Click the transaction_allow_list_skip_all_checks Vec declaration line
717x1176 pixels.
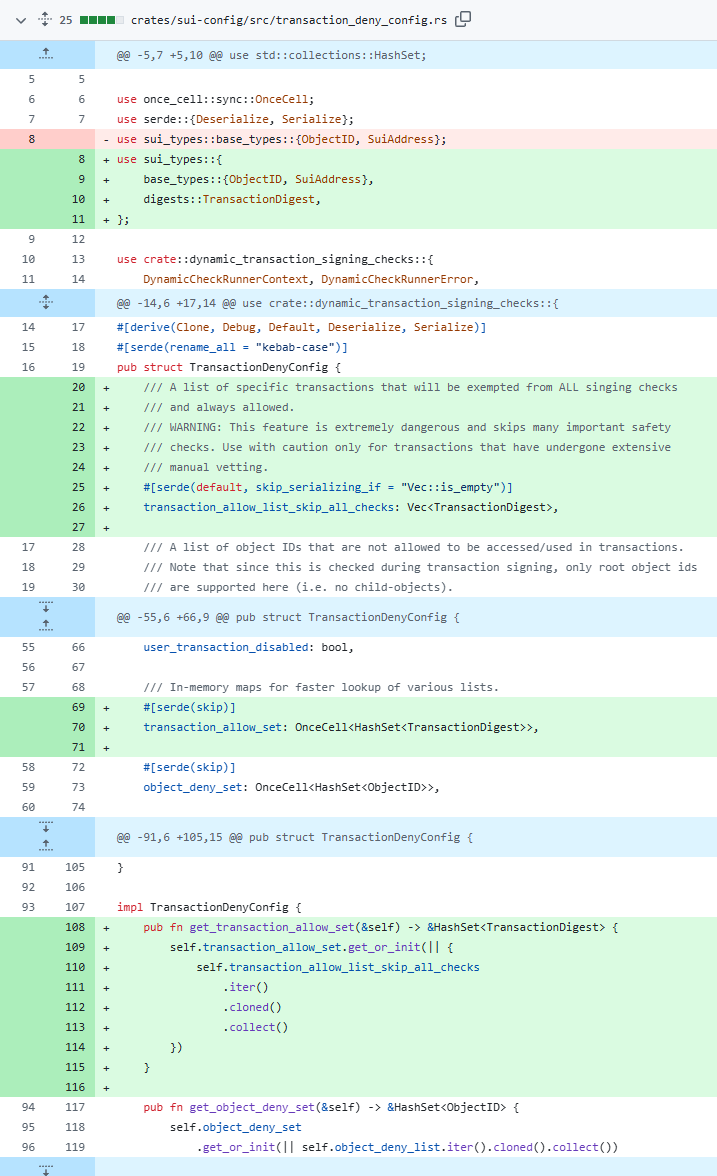[x=350, y=507]
